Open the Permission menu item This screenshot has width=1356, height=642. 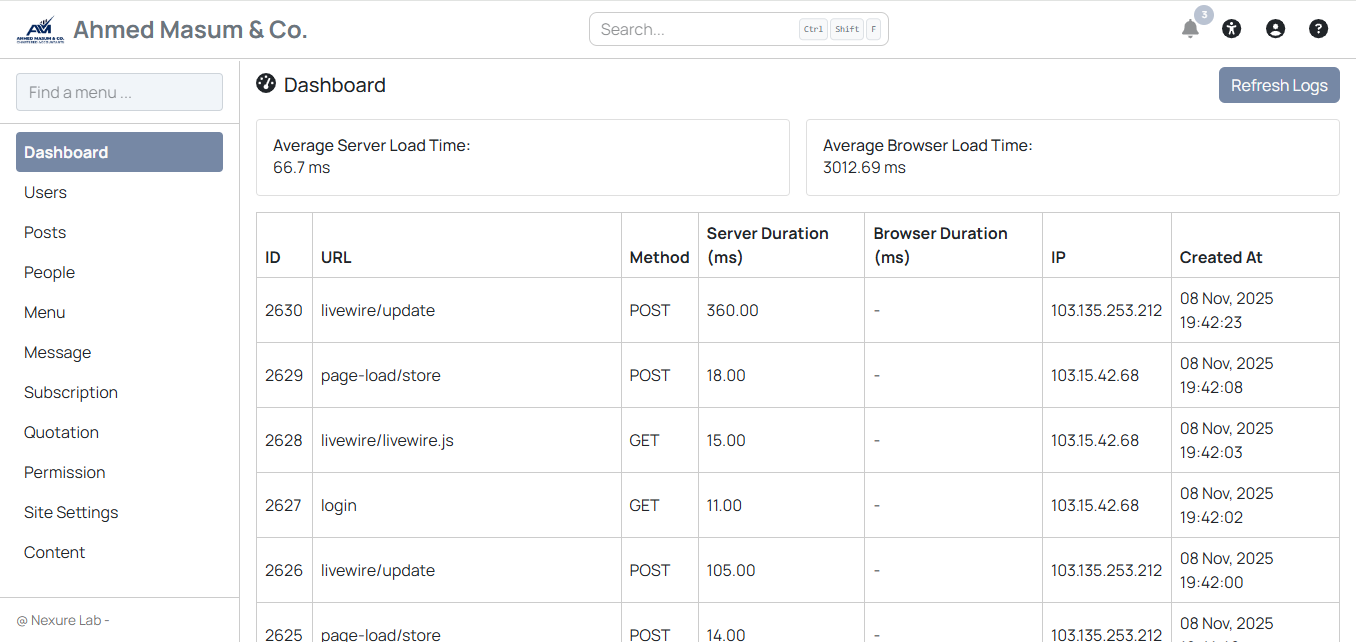click(x=65, y=472)
